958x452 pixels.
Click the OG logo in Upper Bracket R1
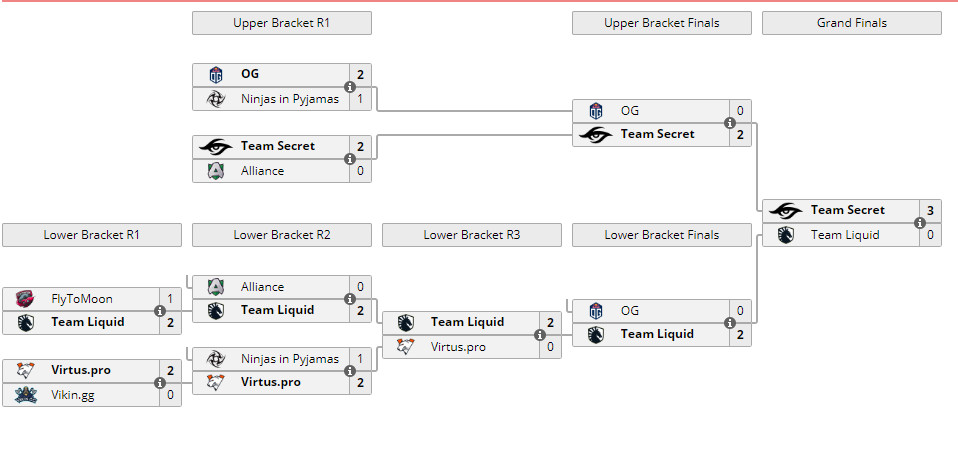point(216,75)
